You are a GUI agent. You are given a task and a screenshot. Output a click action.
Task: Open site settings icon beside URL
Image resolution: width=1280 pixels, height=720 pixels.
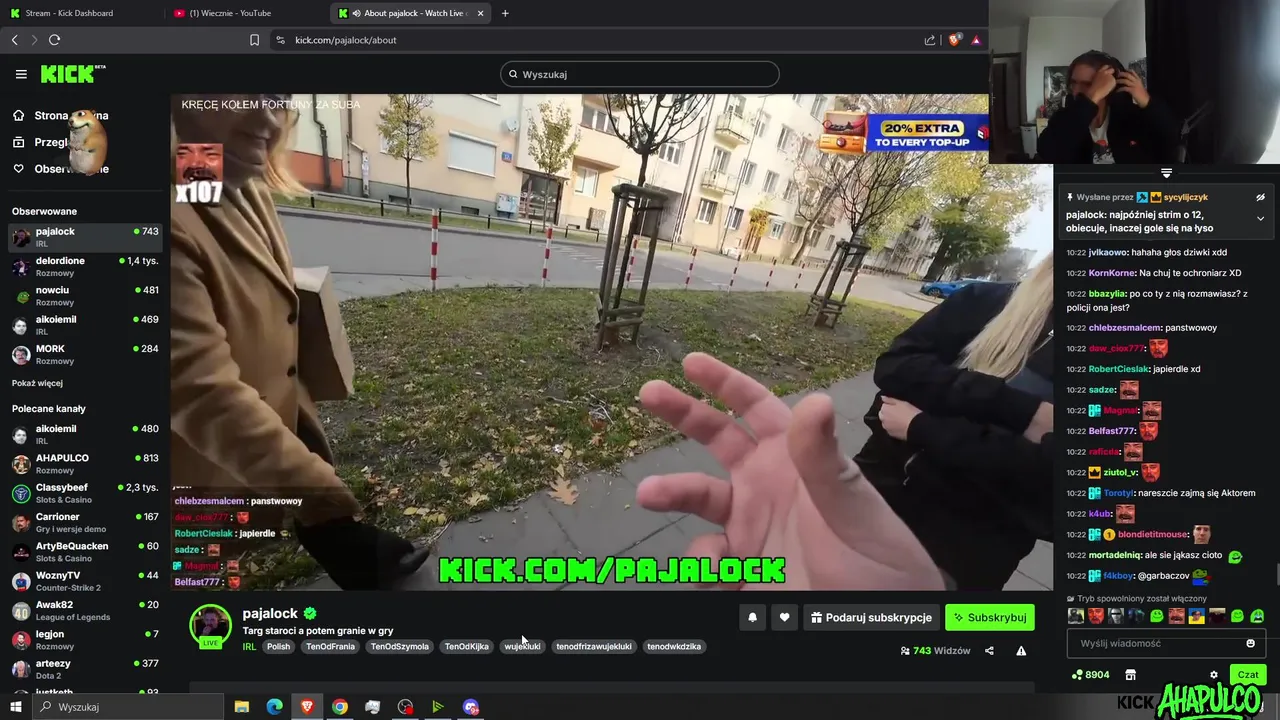[x=280, y=40]
